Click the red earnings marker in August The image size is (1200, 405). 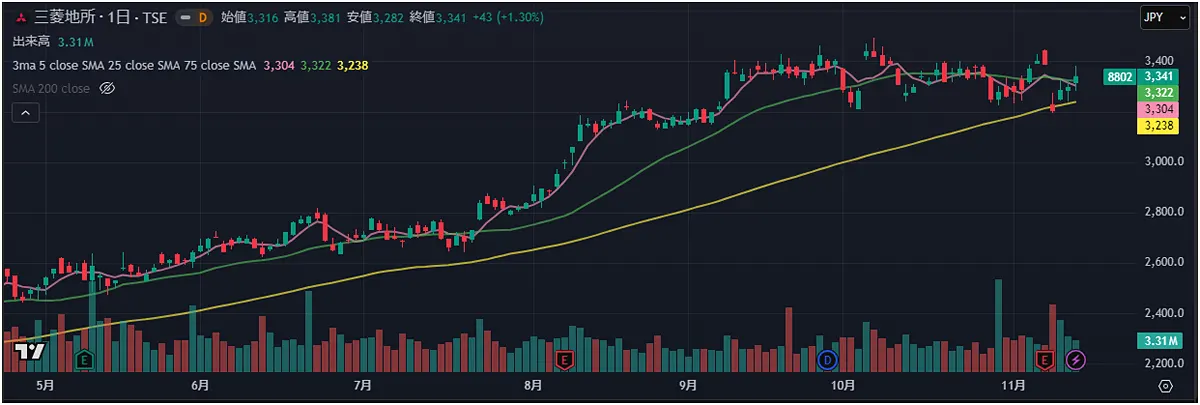564,358
